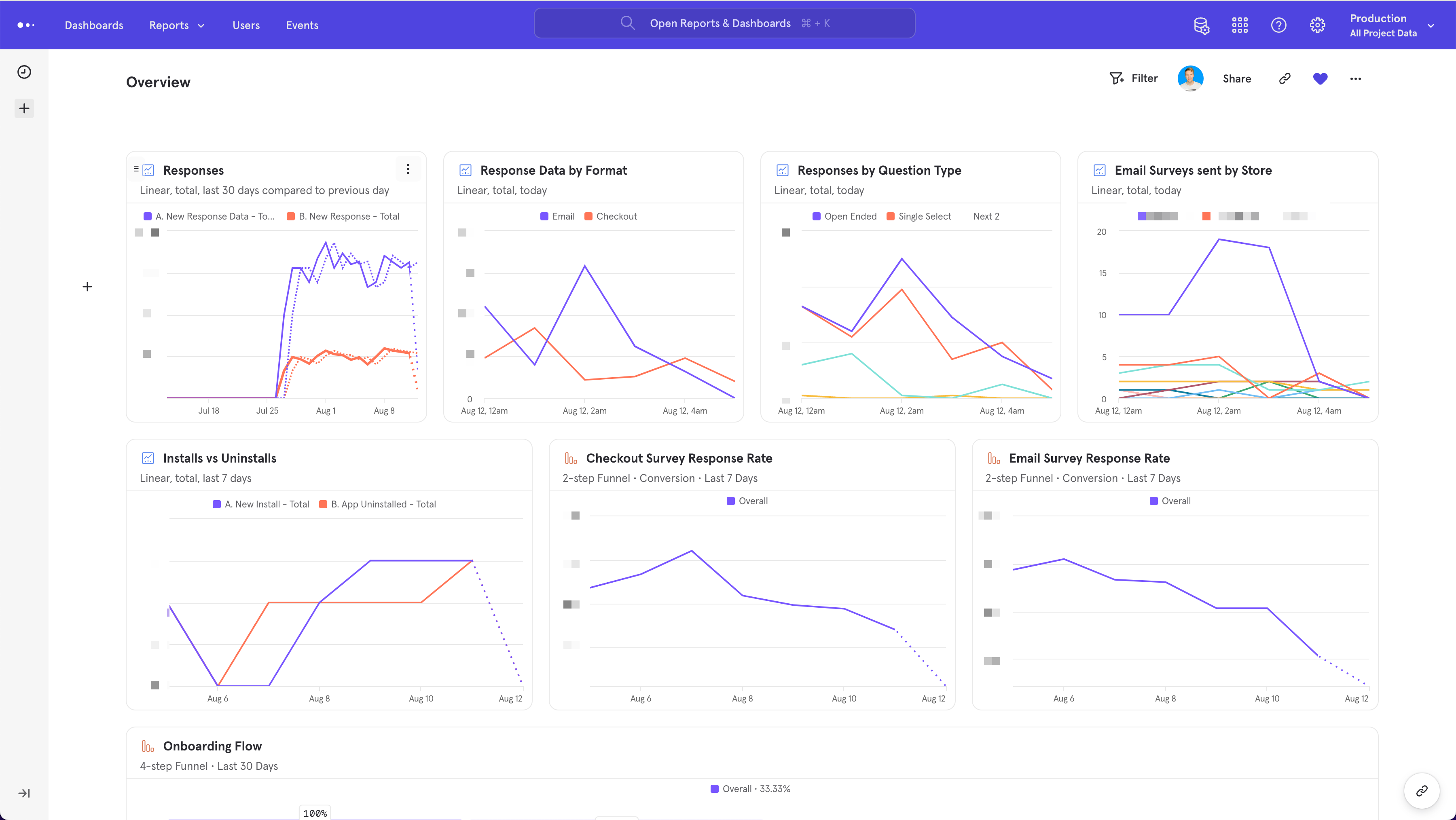Image resolution: width=1456 pixels, height=820 pixels.
Task: Open project settings via gear icon
Action: coord(1318,25)
